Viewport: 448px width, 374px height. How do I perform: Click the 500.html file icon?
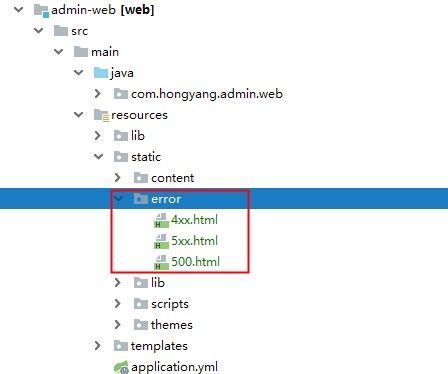pyautogui.click(x=161, y=262)
